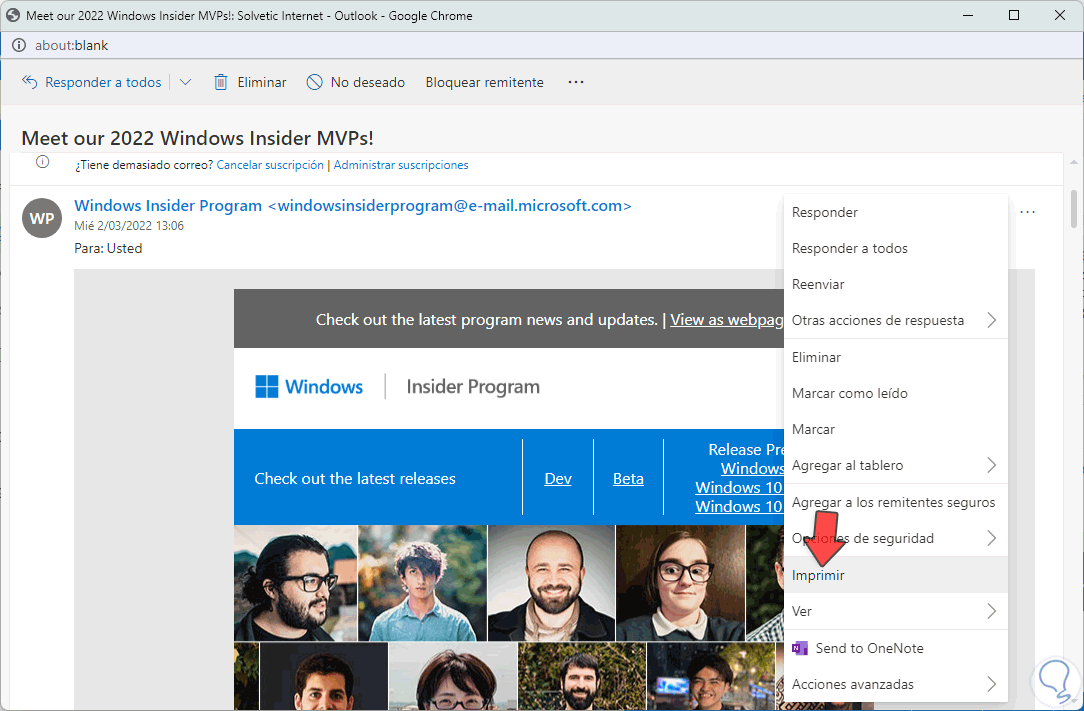Click the OneNote icon in menu
Screen dimensions: 1084x711
click(x=799, y=648)
